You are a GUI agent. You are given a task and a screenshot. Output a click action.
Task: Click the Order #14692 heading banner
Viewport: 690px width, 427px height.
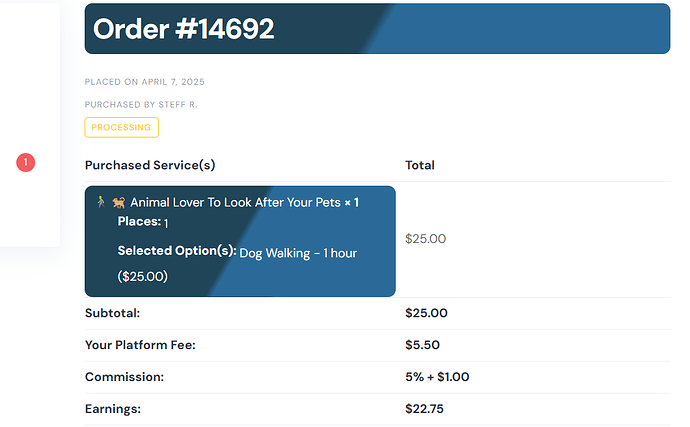pos(377,29)
